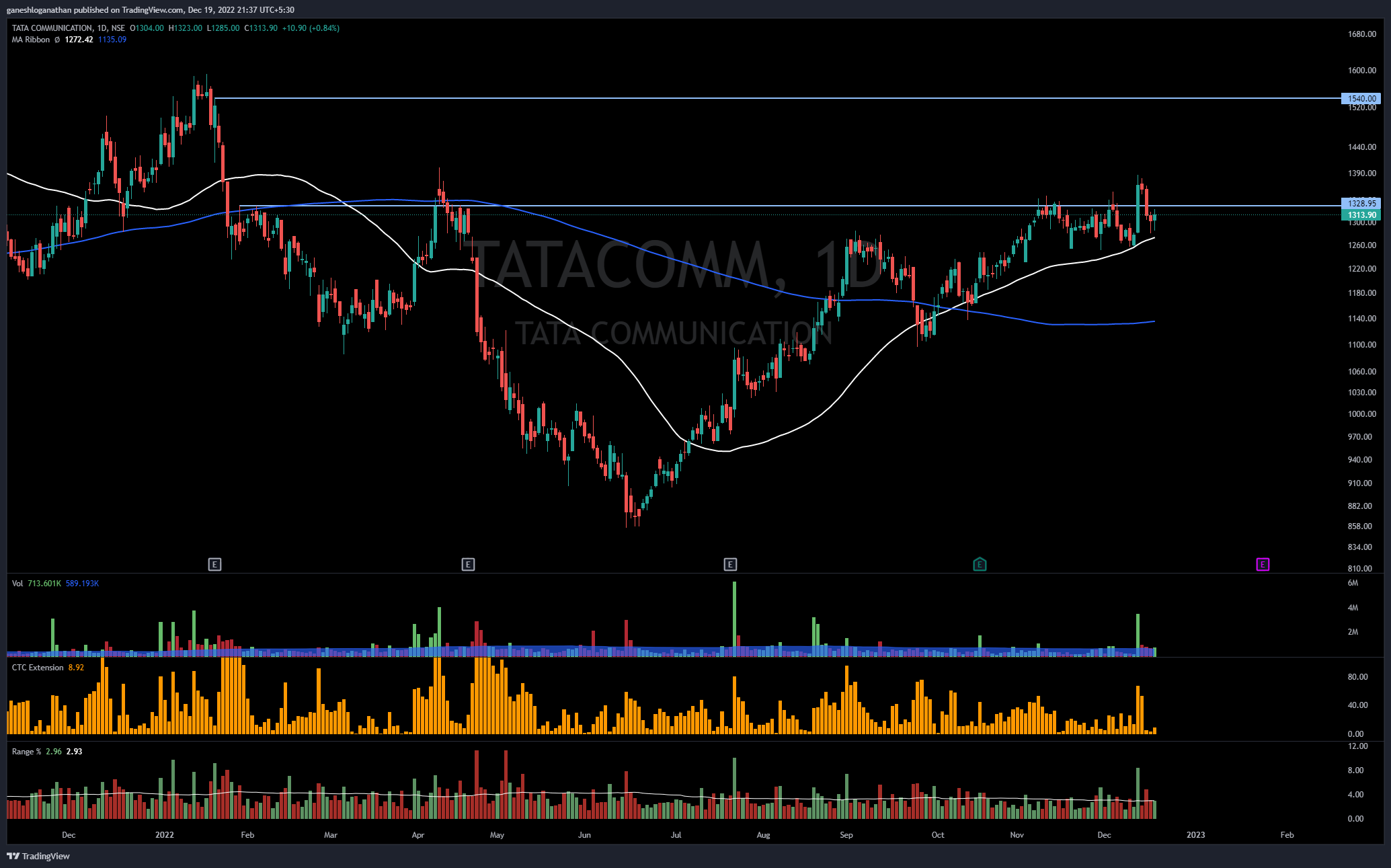Click the May label on the time axis
The image size is (1391, 868).
click(x=497, y=835)
